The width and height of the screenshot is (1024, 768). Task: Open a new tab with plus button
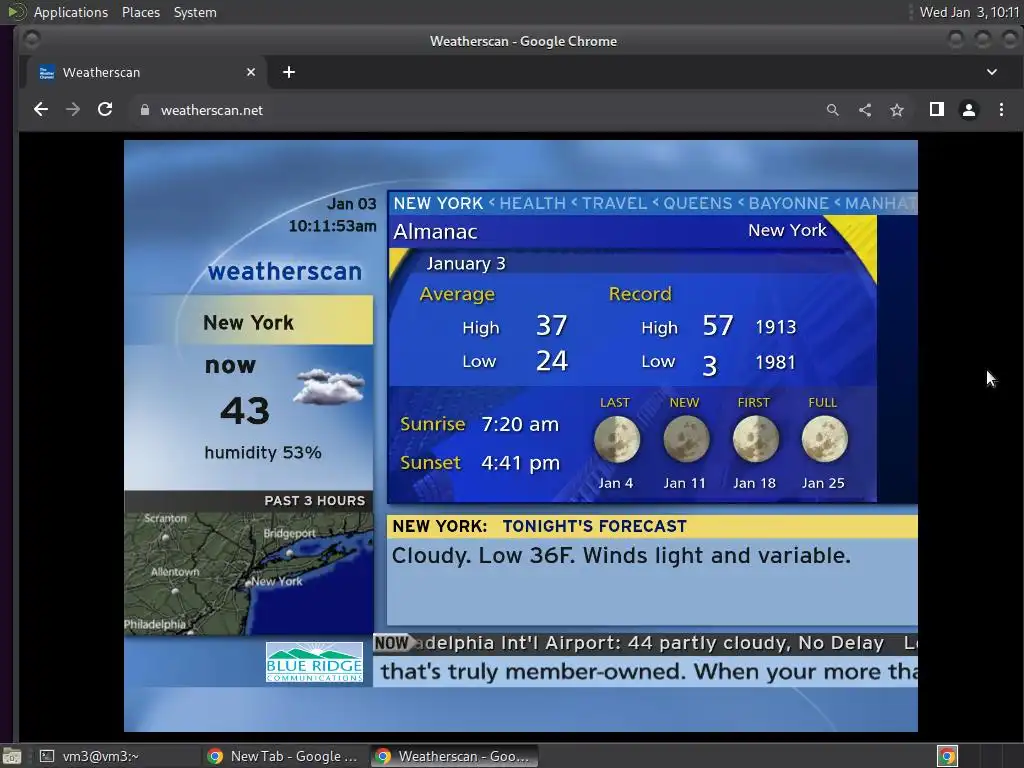[289, 72]
